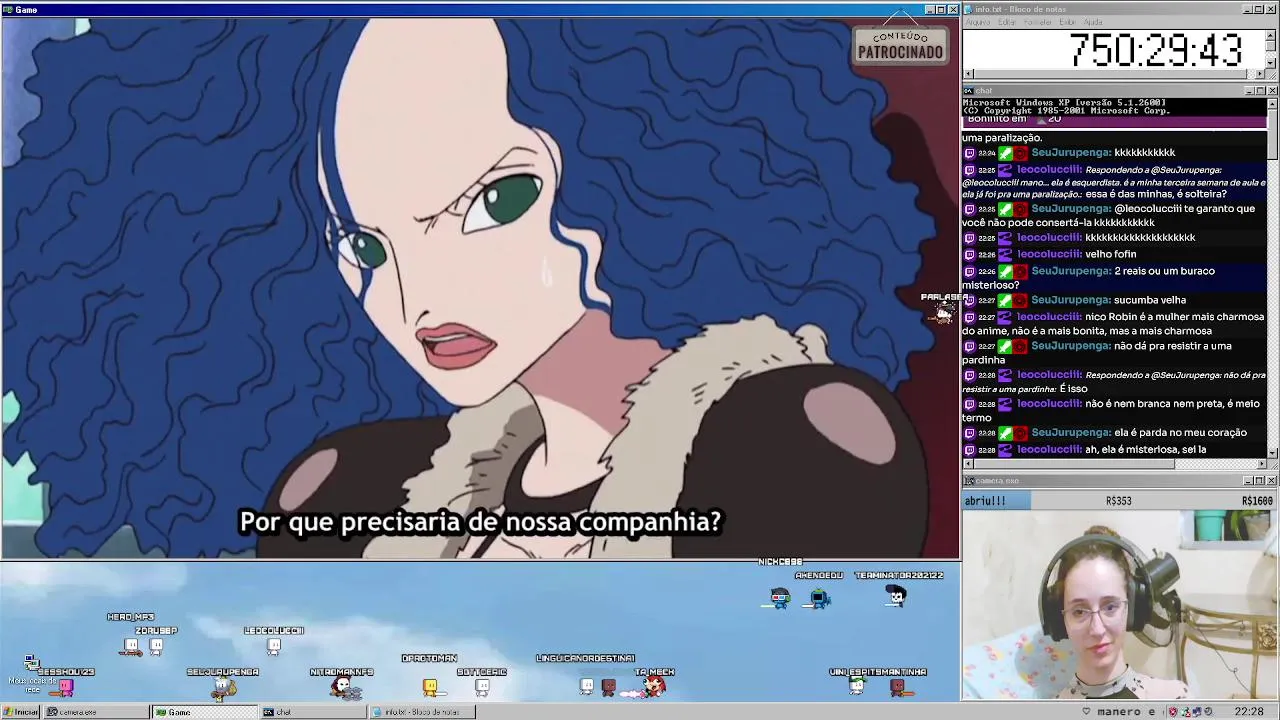This screenshot has width=1280, height=720.
Task: Click the ZORUSEP character sprite
Action: pyautogui.click(x=156, y=646)
